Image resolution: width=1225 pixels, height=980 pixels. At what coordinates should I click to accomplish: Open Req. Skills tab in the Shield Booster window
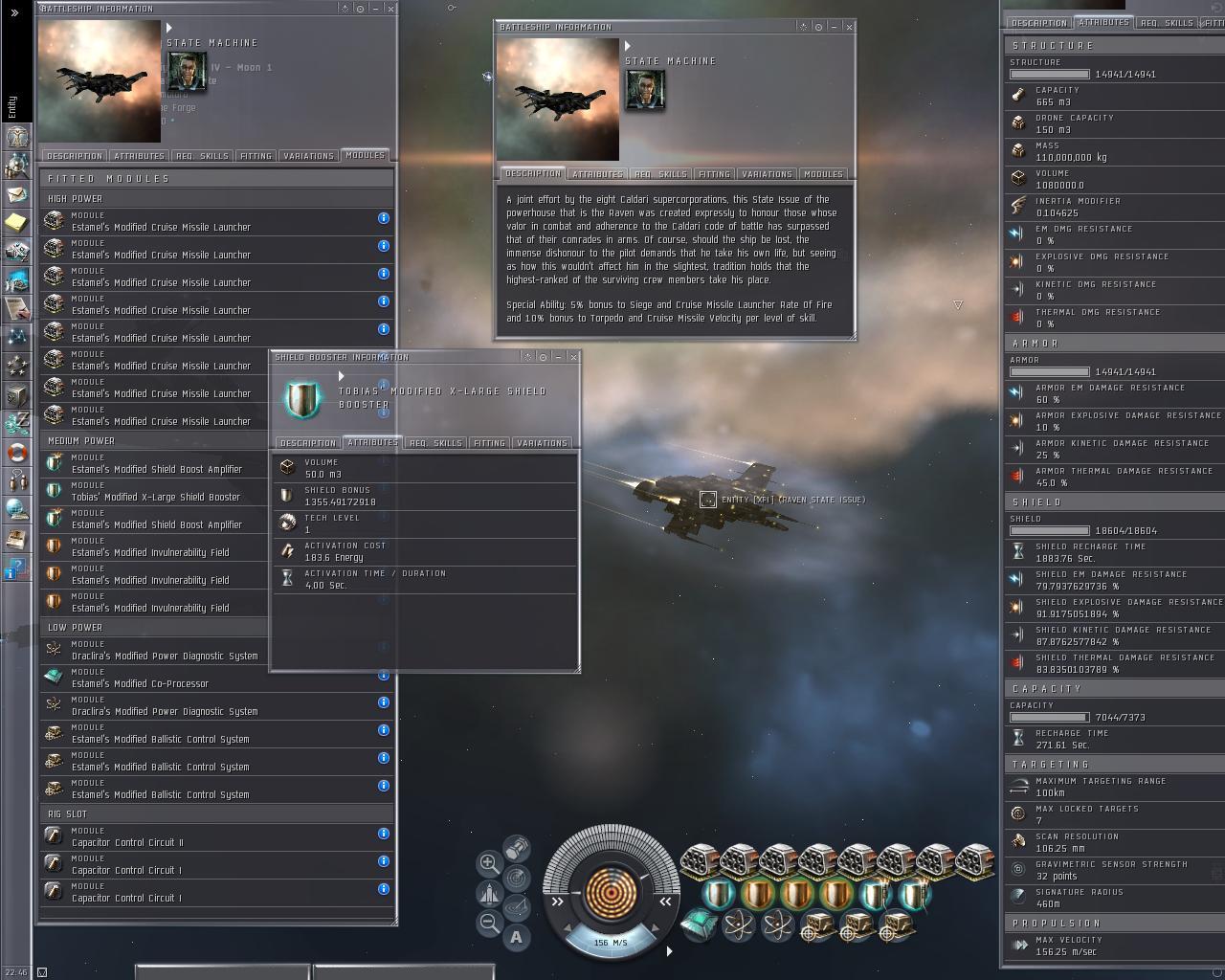click(435, 443)
